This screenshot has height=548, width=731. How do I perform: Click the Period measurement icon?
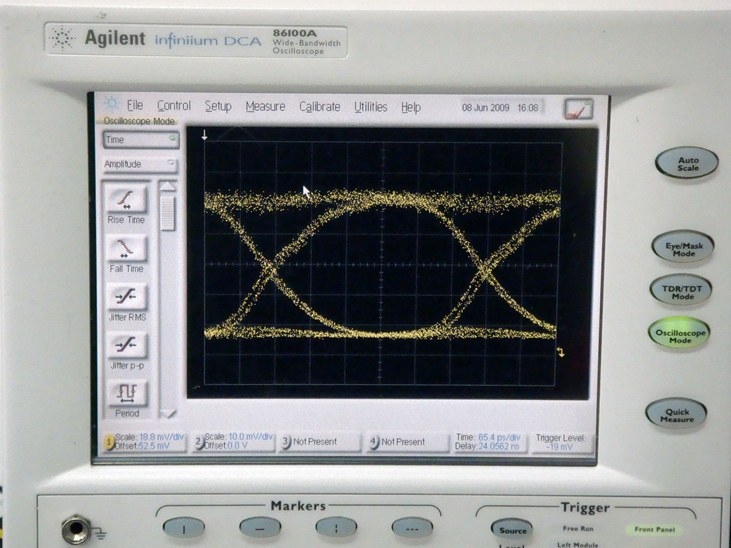point(126,393)
